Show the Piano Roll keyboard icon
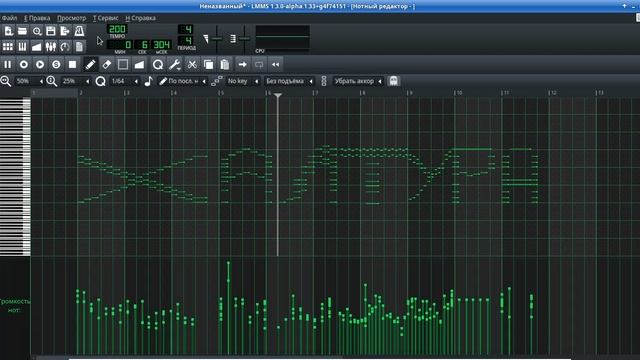640x360 pixels. tap(22, 47)
